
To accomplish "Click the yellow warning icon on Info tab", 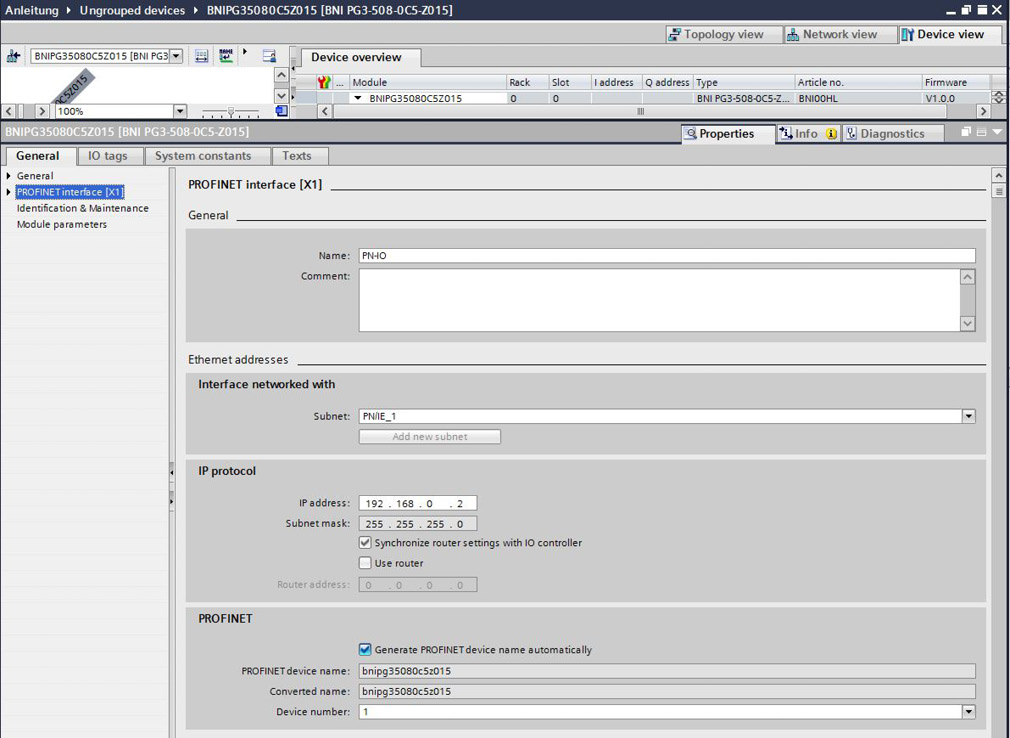I will pyautogui.click(x=831, y=133).
